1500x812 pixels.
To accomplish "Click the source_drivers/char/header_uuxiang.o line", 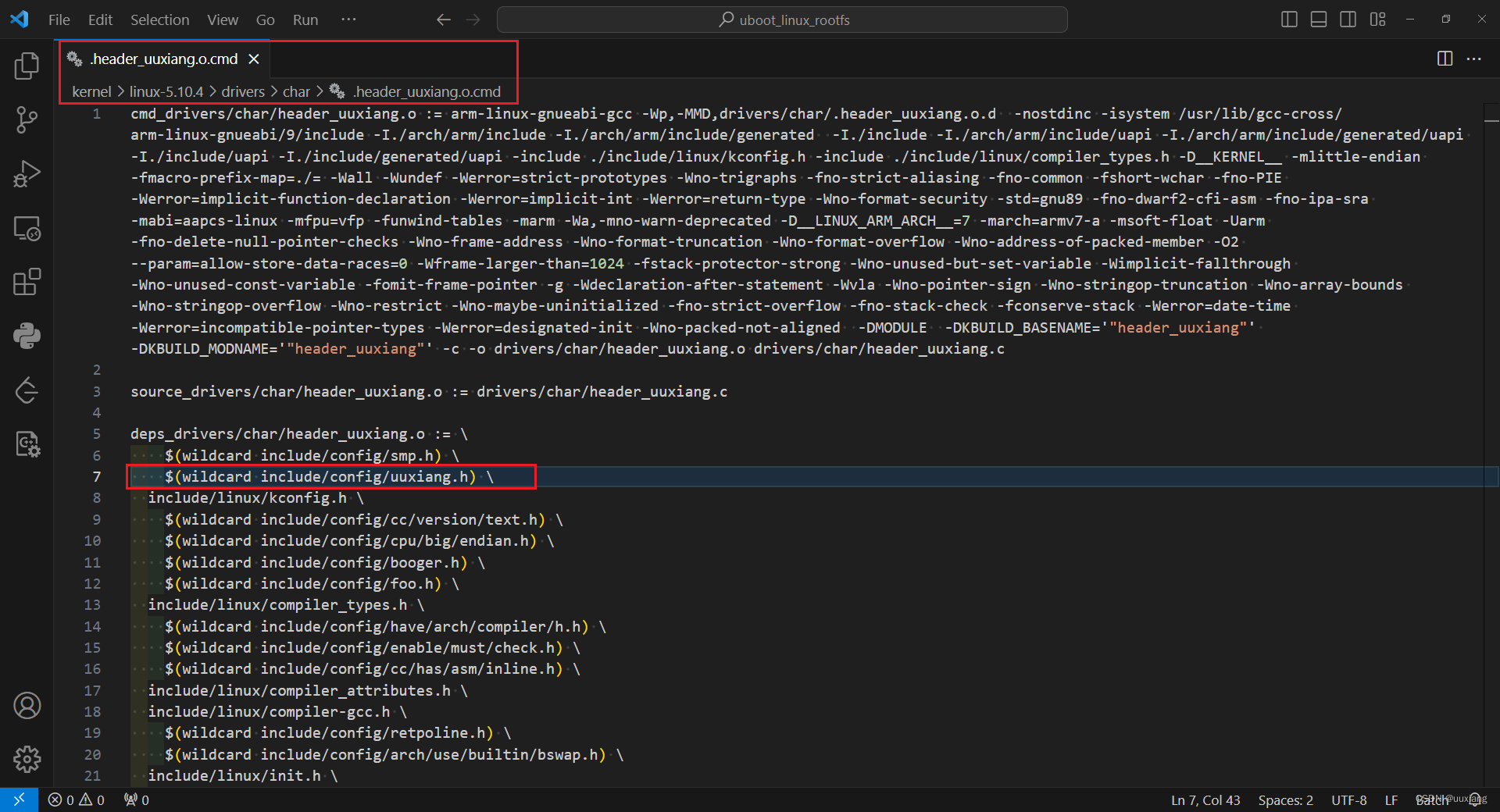I will pyautogui.click(x=429, y=391).
